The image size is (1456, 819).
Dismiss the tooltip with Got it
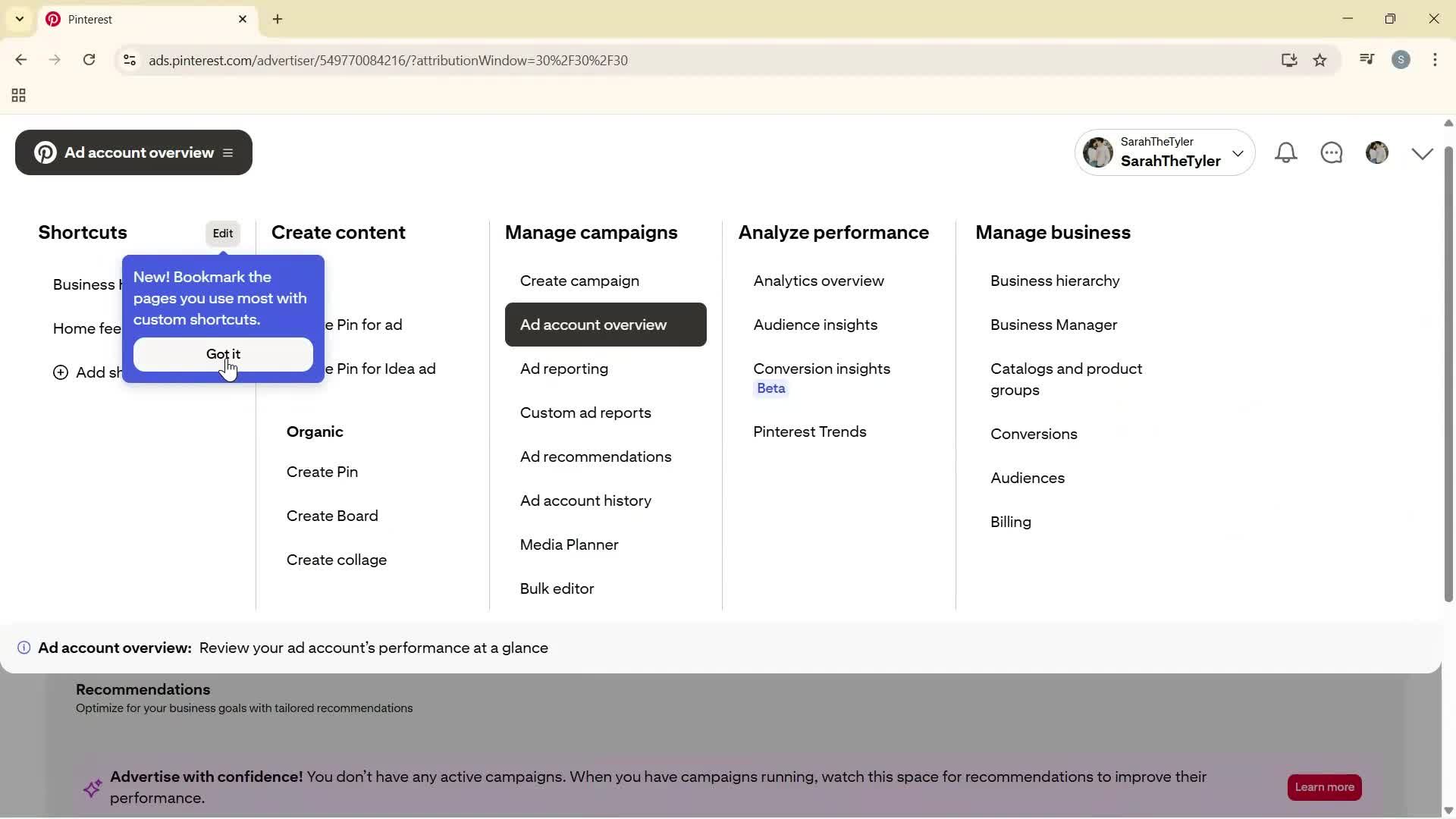[x=223, y=354]
